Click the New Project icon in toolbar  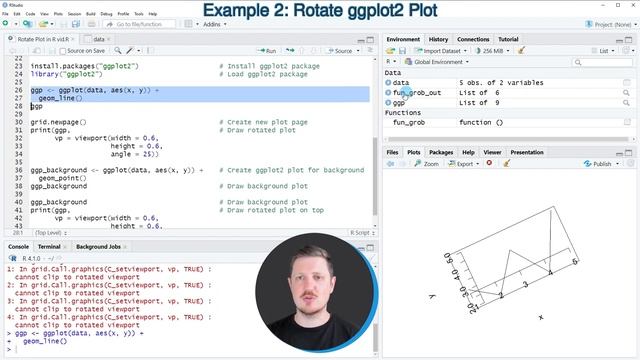point(27,24)
